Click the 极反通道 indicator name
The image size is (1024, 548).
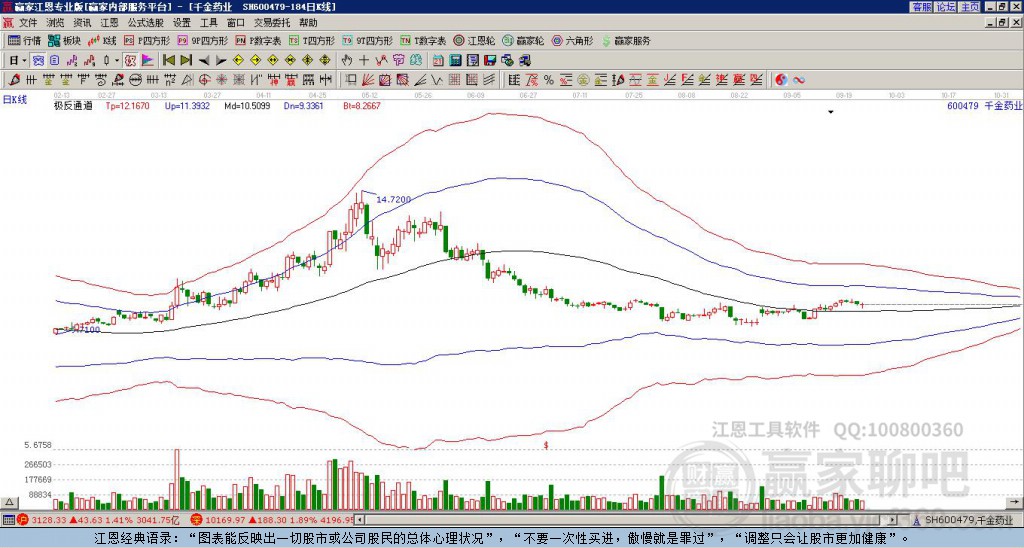click(73, 105)
